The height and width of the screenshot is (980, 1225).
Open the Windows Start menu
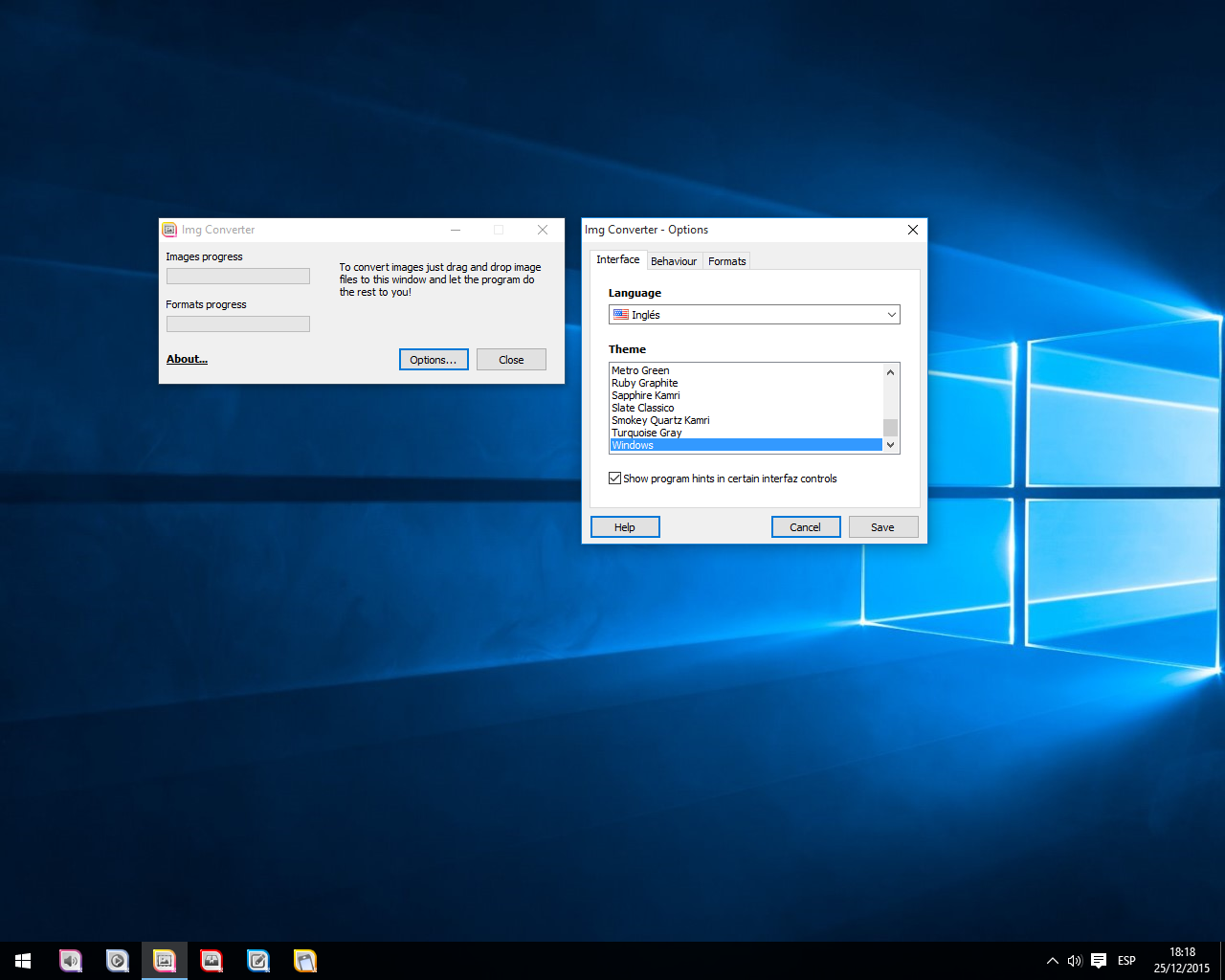(x=23, y=961)
